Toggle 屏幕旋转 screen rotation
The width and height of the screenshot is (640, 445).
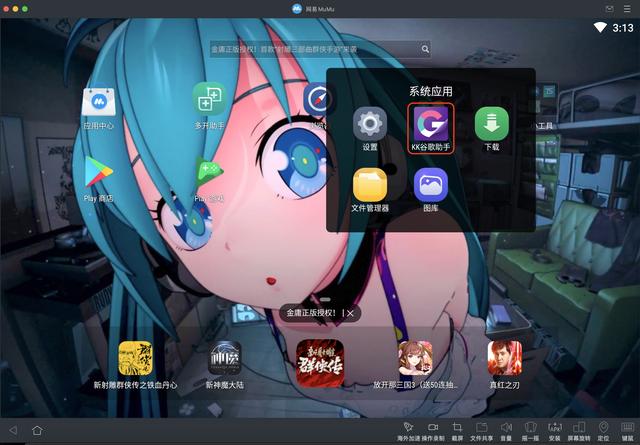tap(579, 431)
